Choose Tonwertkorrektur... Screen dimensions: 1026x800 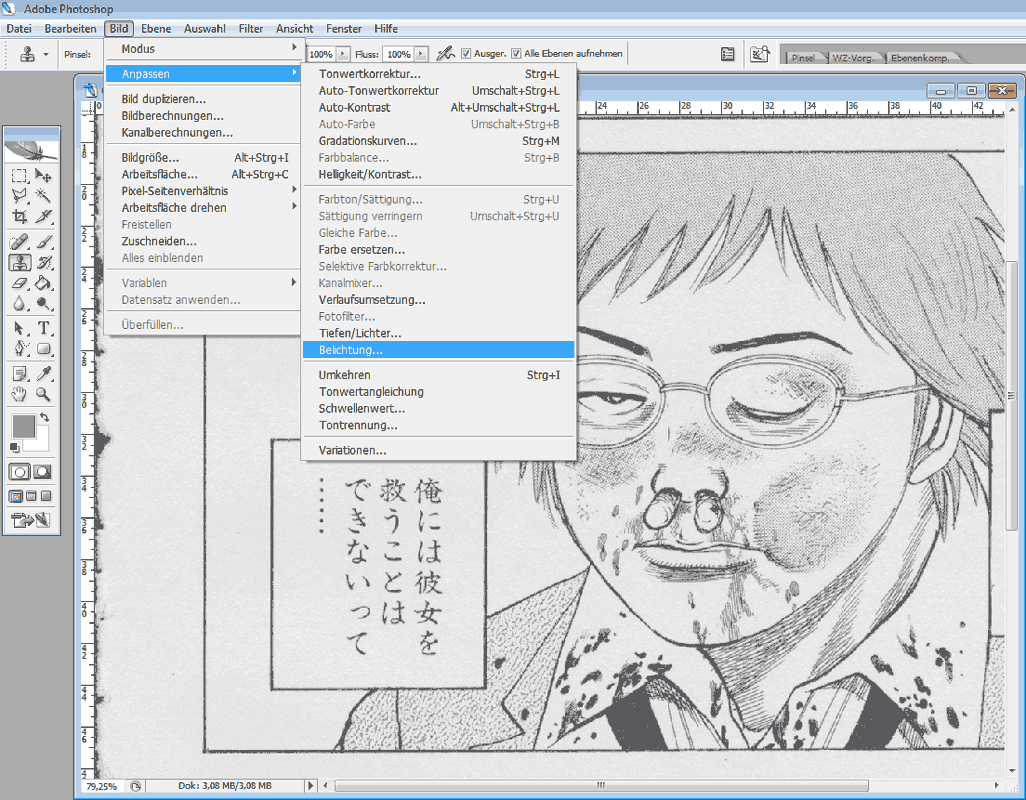point(438,74)
